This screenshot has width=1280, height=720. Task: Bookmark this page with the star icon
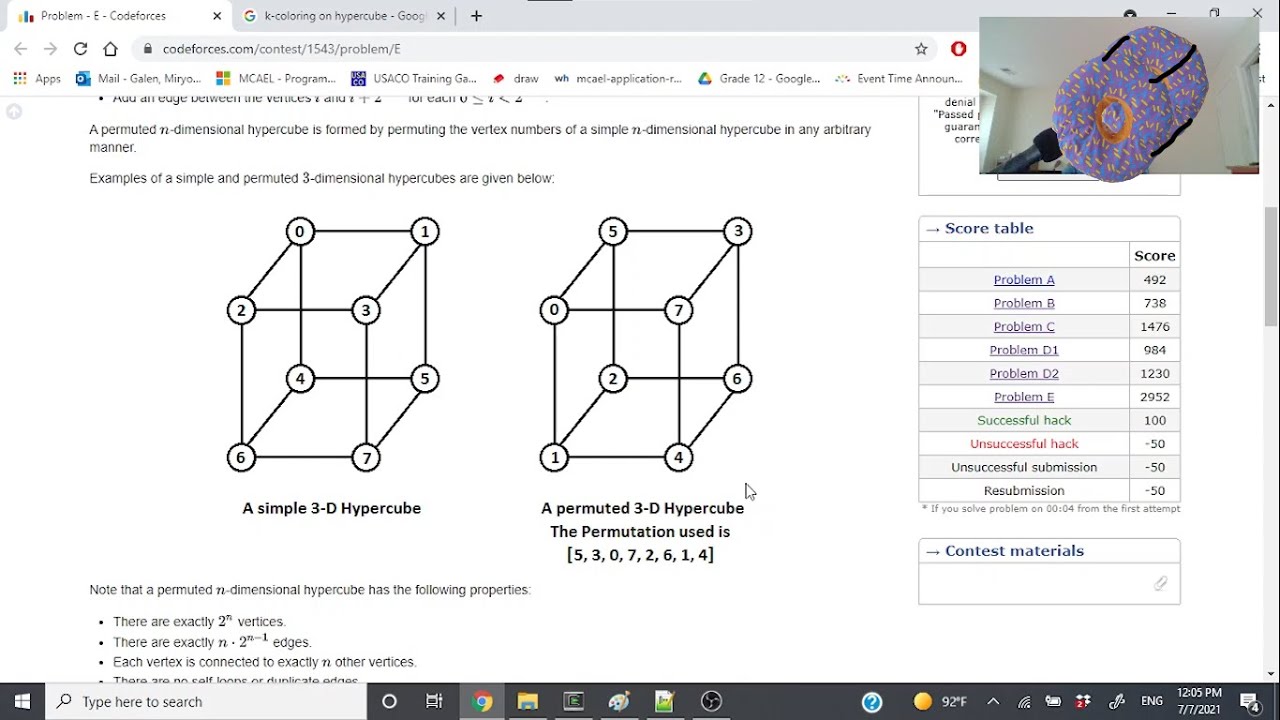(x=921, y=48)
